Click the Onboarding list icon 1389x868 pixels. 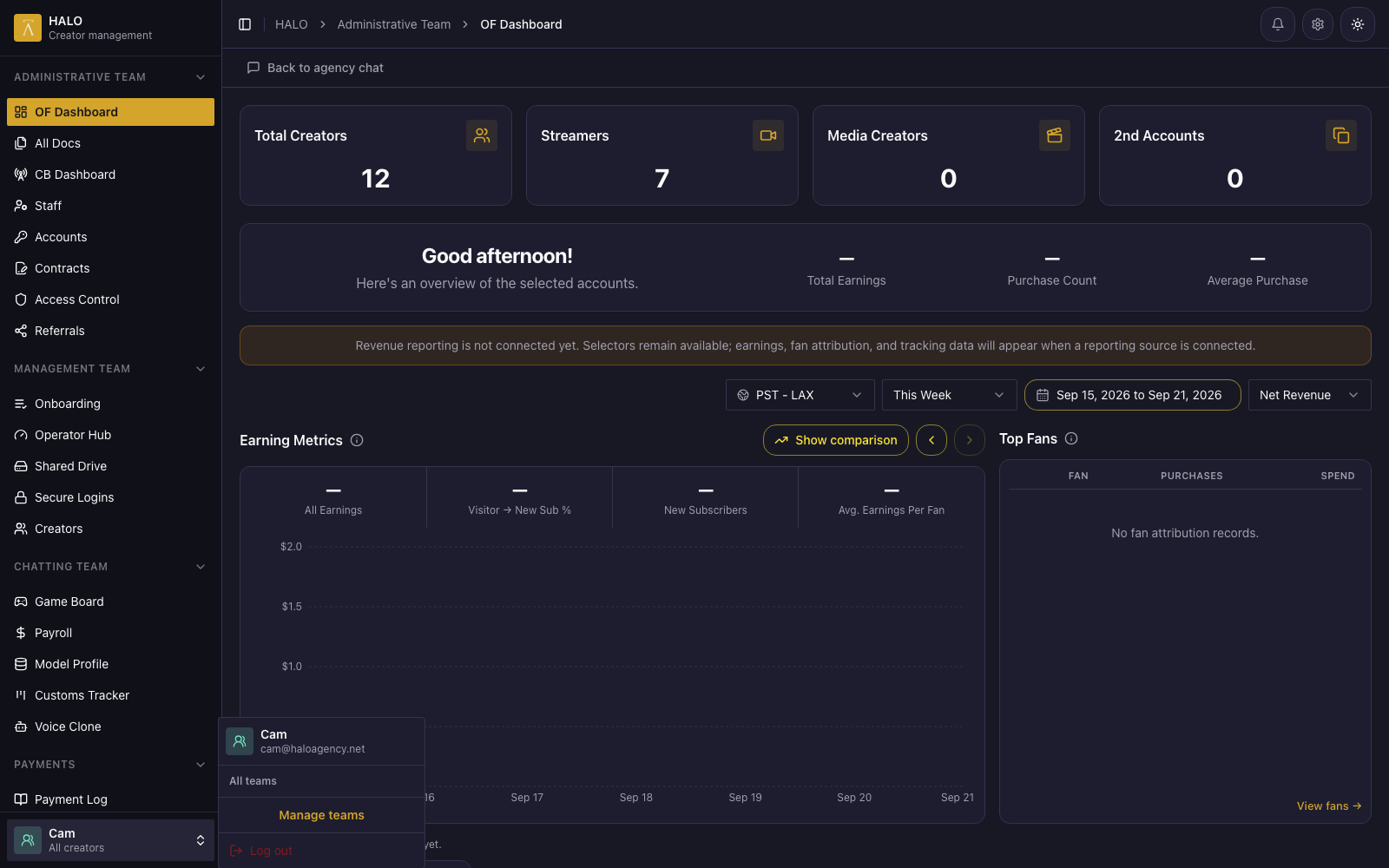[x=21, y=404]
